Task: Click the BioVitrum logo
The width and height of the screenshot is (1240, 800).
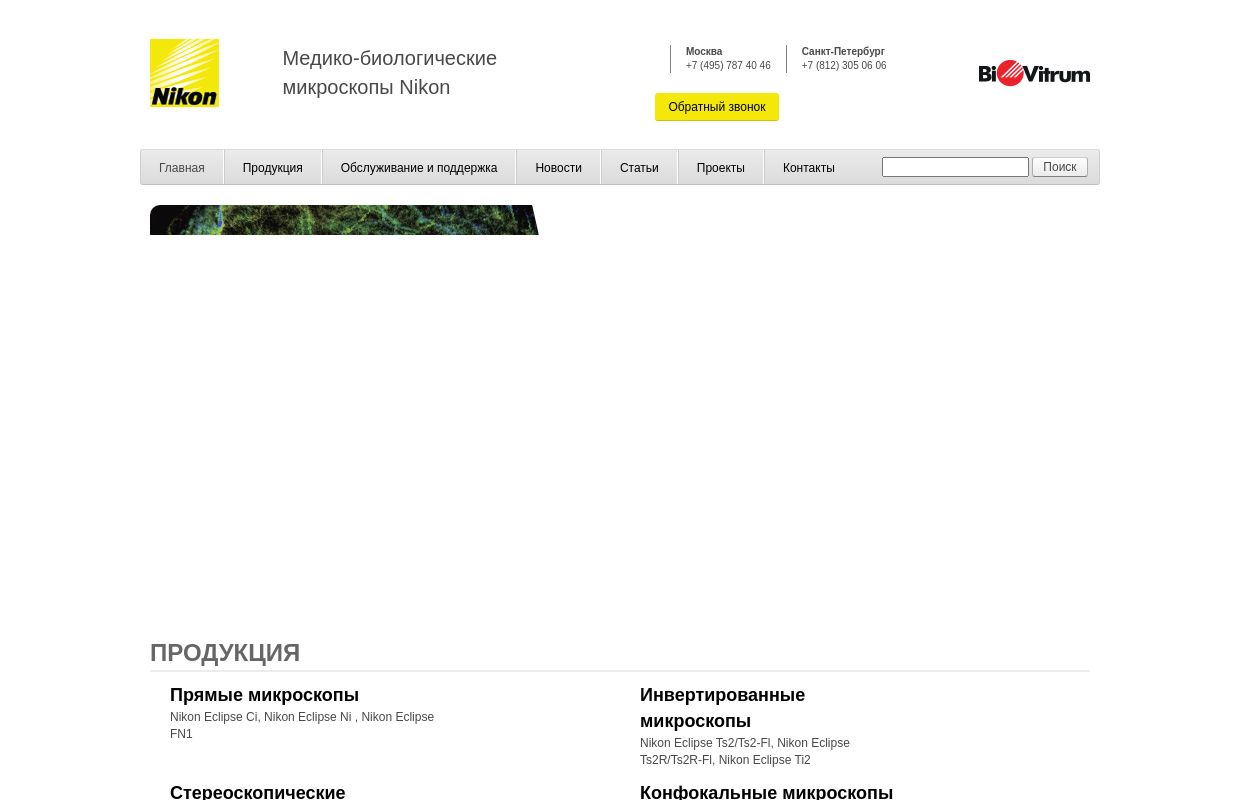Action: pos(1034,72)
